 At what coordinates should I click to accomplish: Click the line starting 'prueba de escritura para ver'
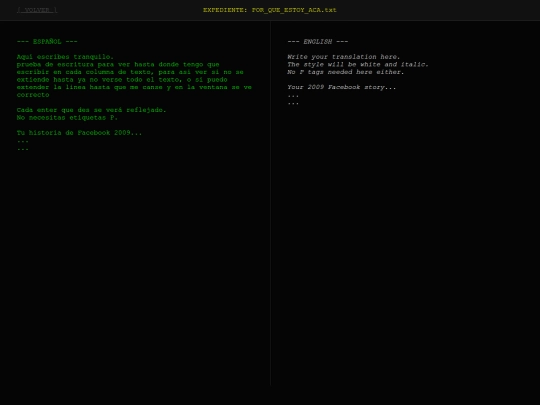[x=118, y=64]
